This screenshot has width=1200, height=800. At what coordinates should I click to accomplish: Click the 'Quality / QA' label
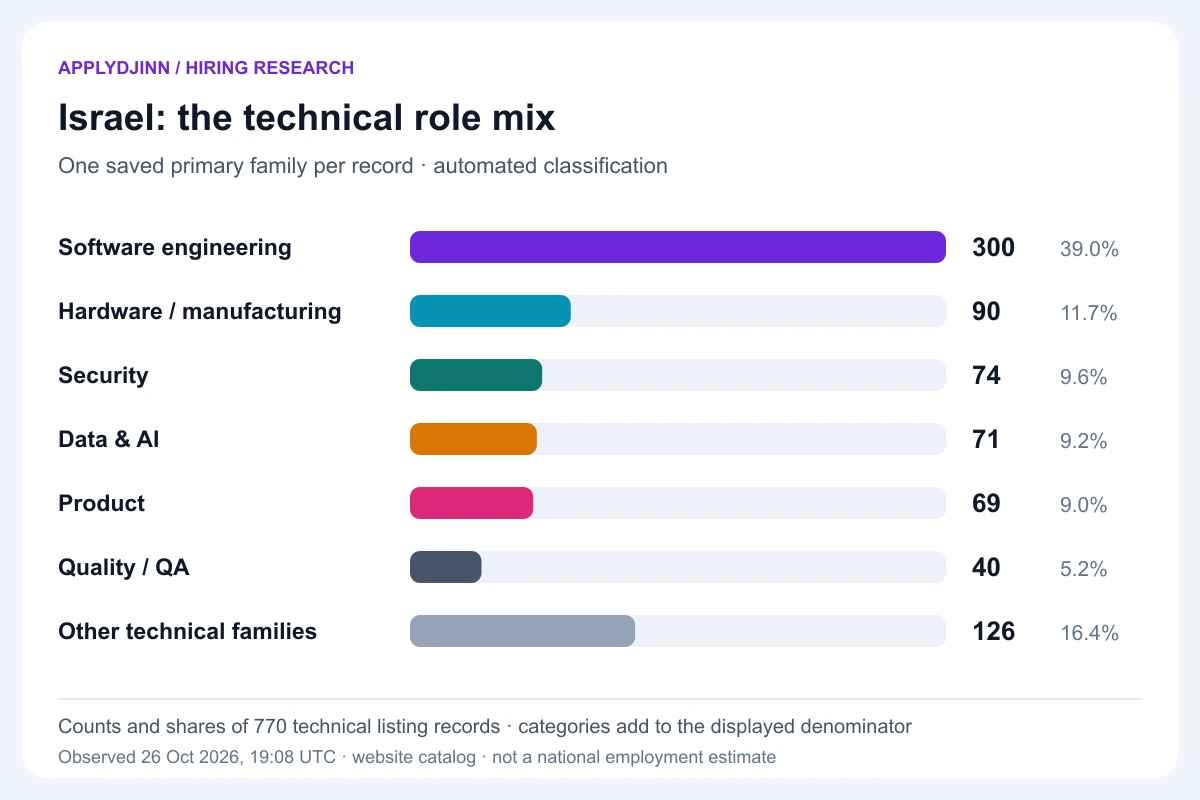[124, 567]
